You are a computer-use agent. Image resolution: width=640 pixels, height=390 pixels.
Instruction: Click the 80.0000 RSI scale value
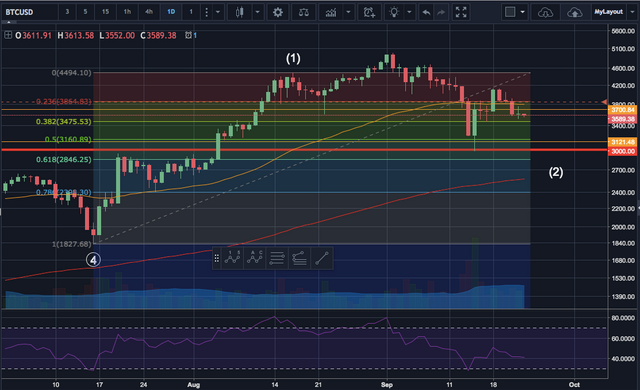623,318
